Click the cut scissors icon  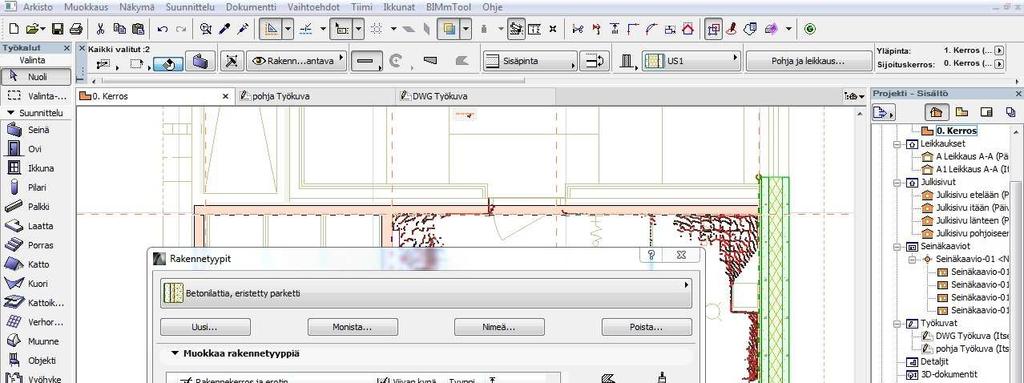click(101, 29)
